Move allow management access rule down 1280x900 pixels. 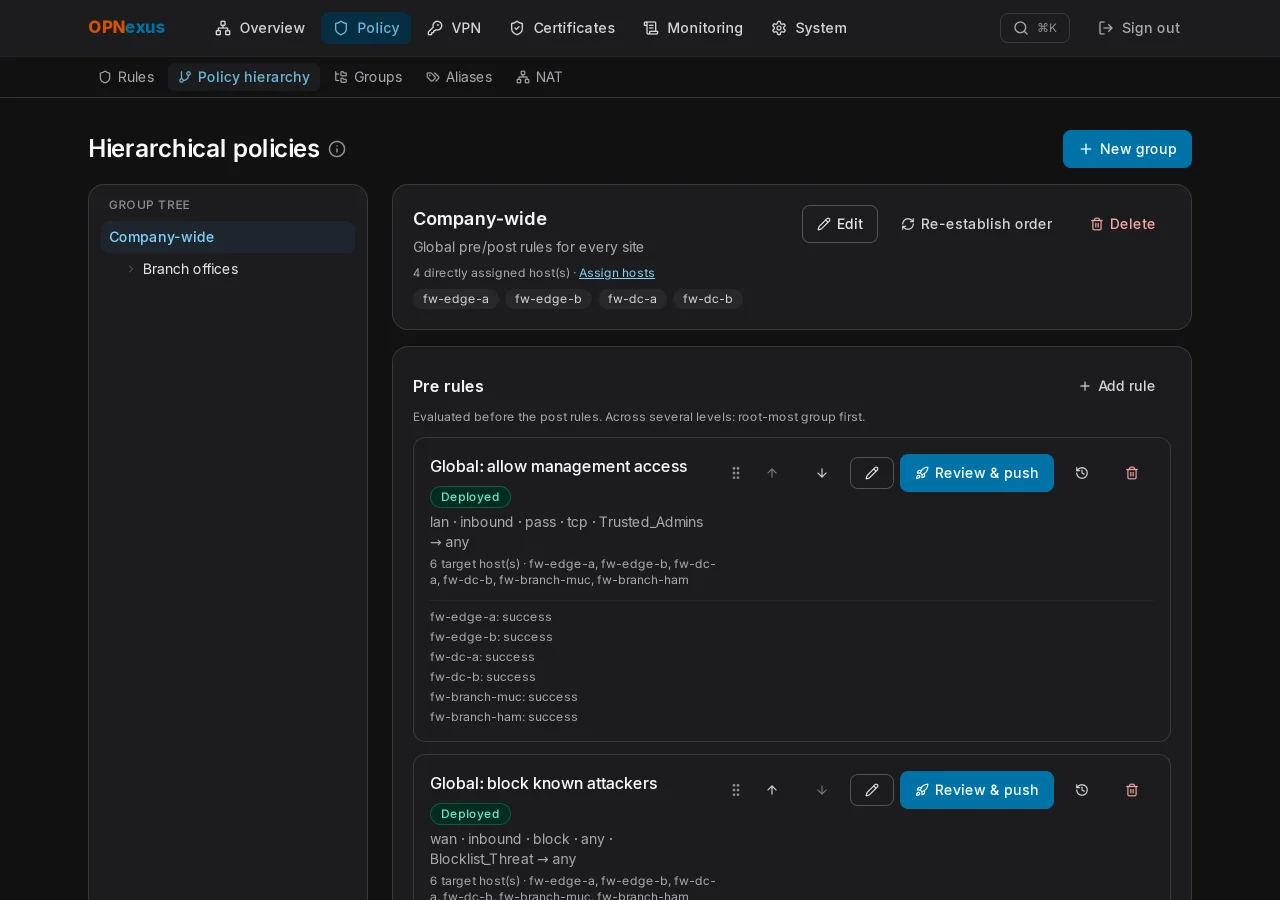[x=822, y=473]
